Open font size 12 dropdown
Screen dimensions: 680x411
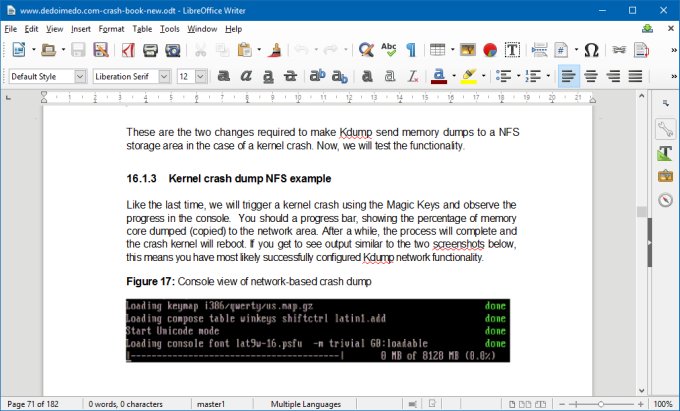pyautogui.click(x=201, y=76)
